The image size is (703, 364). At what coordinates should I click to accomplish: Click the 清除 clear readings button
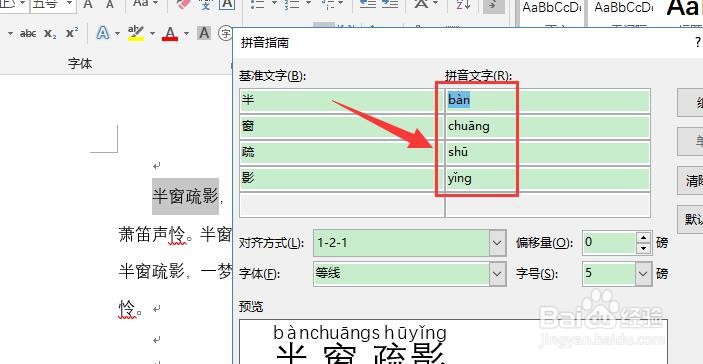690,181
